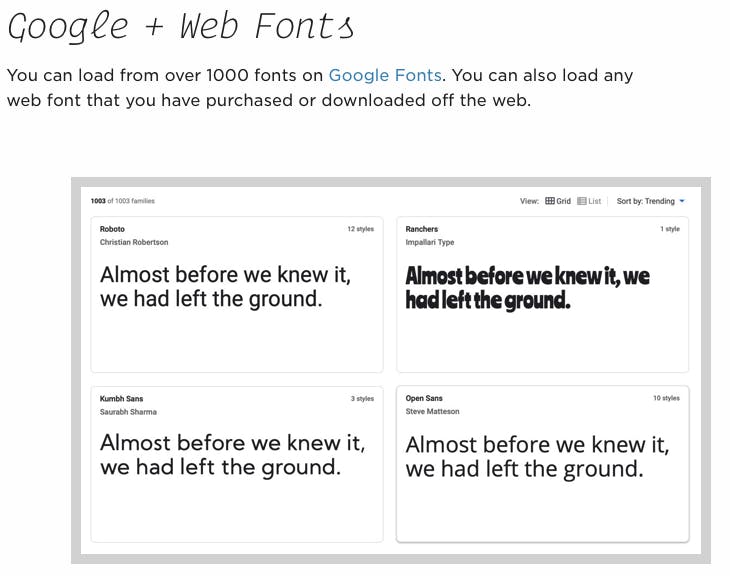The height and width of the screenshot is (576, 730).
Task: Select the Grid view icon
Action: click(x=550, y=201)
